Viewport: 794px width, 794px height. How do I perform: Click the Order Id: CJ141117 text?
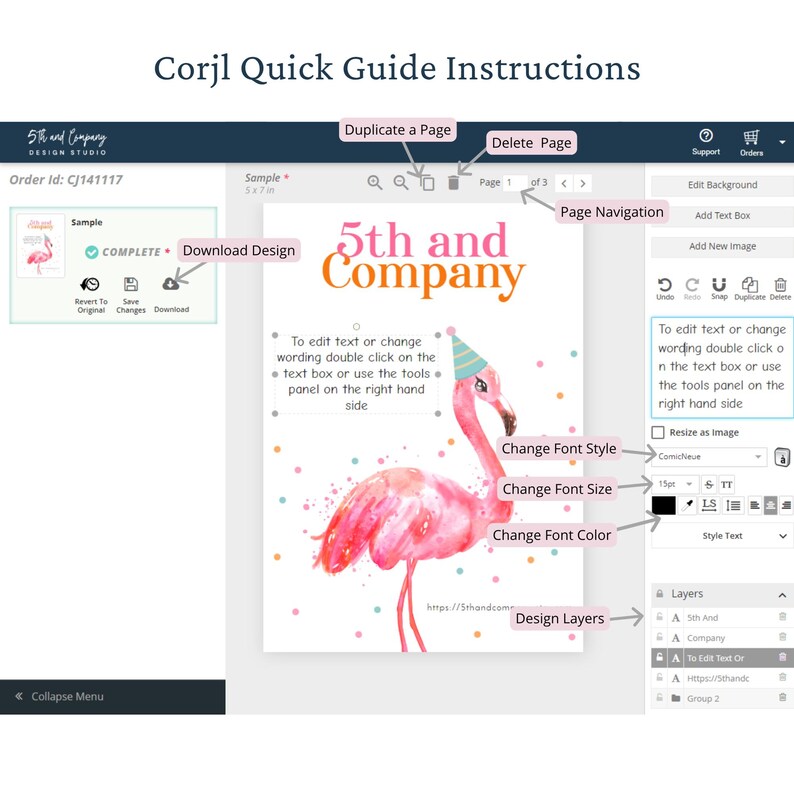(x=66, y=180)
